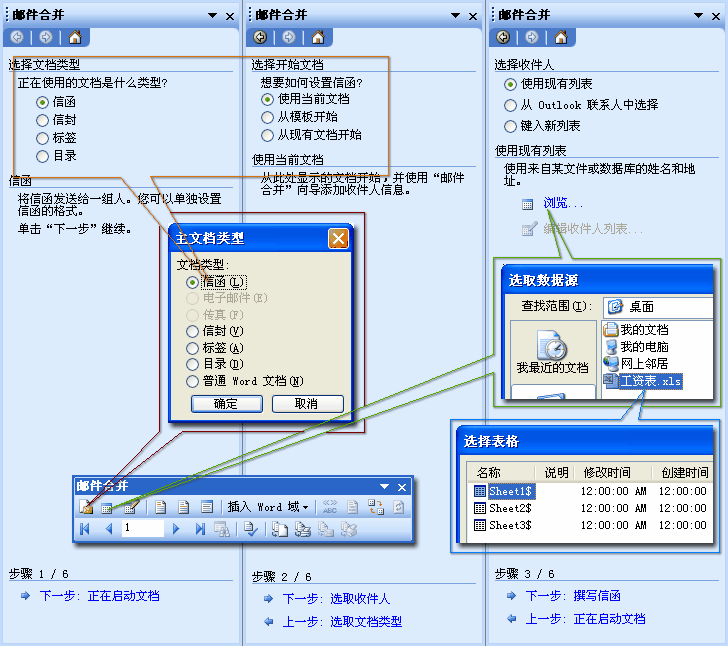Go to the last record in toolbar
Viewport: 728px width, 646px height.
coord(200,529)
